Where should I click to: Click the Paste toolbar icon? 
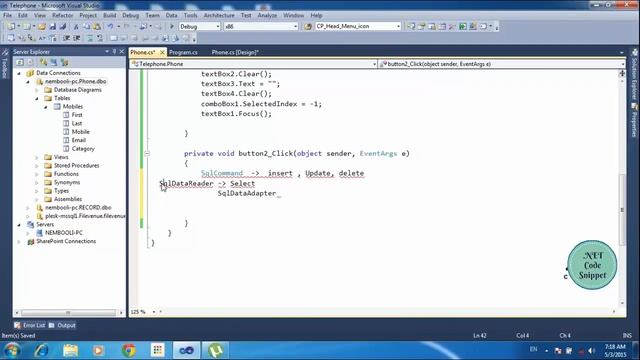click(97, 27)
